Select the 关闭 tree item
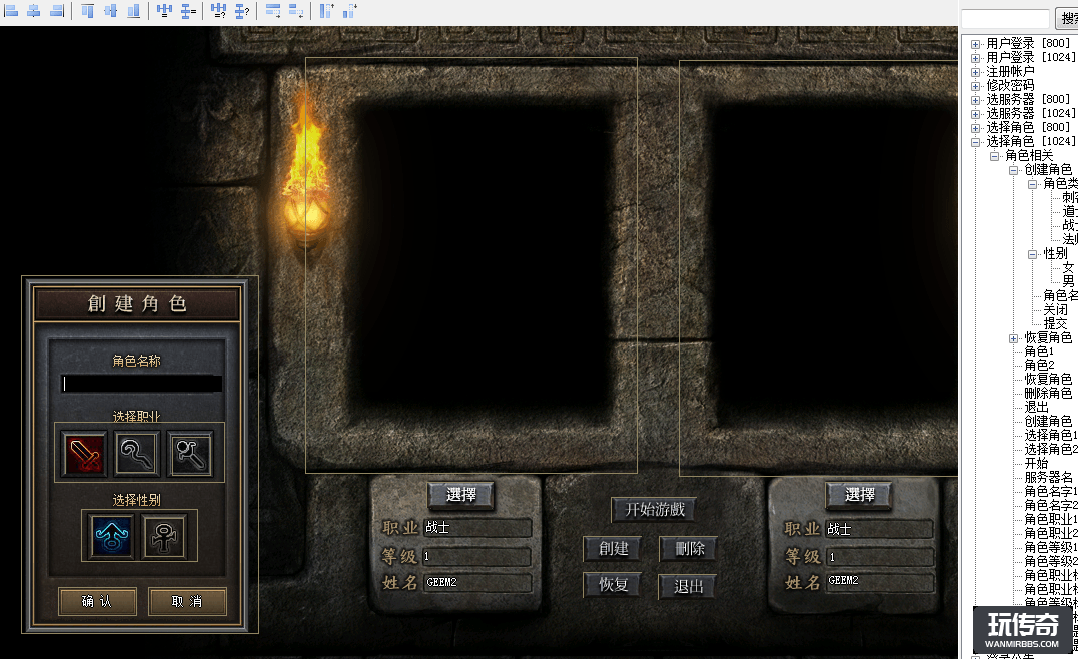 [1055, 309]
